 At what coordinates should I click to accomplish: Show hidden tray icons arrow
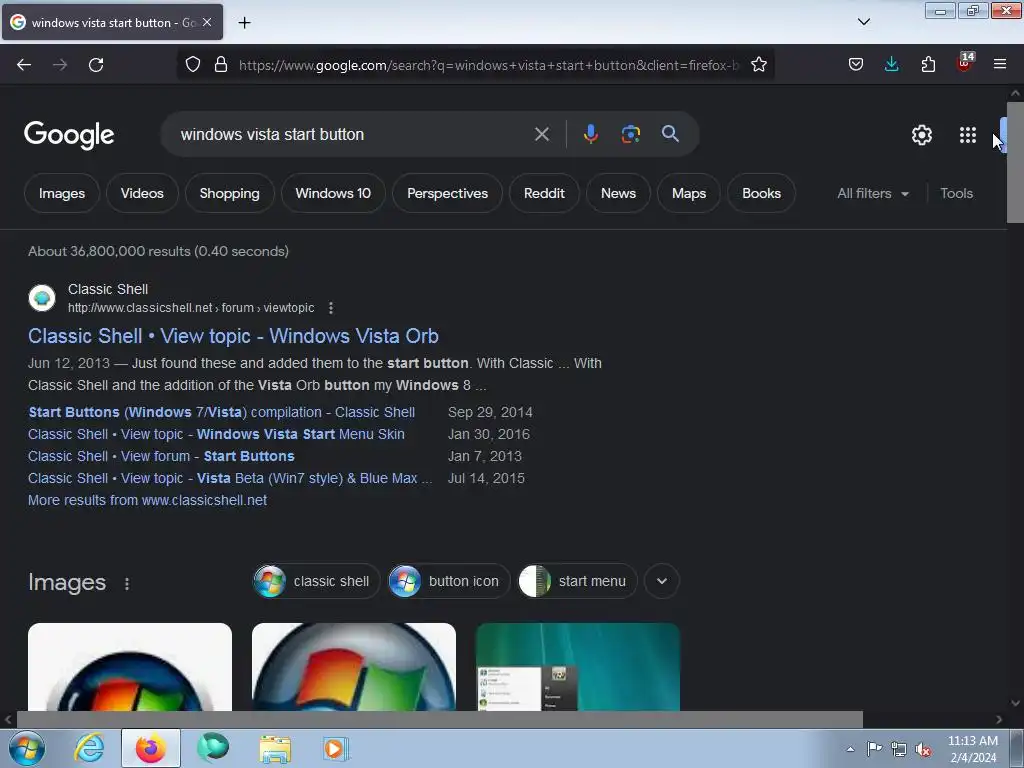click(850, 749)
